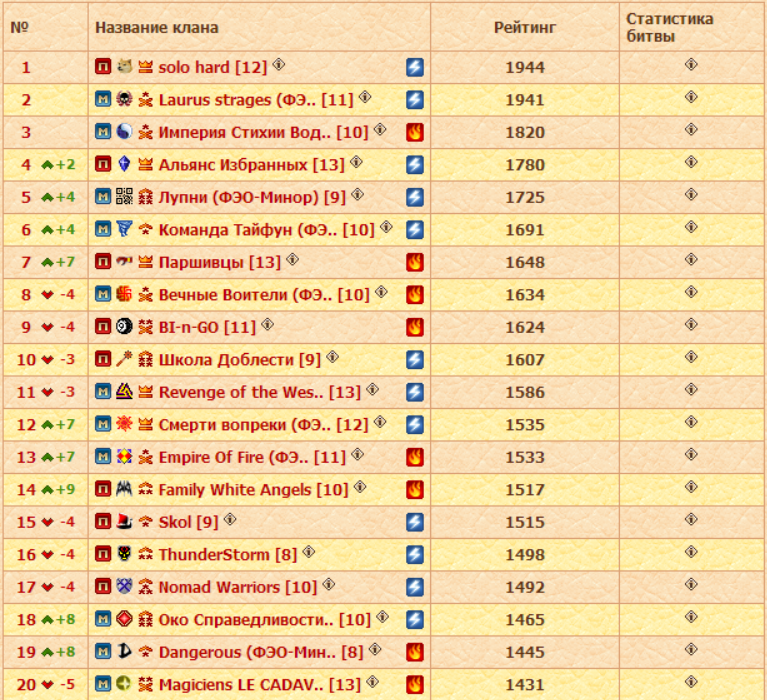Image resolution: width=767 pixels, height=700 pixels.
Task: Click the red П icon beside Паршивцы
Action: click(103, 262)
